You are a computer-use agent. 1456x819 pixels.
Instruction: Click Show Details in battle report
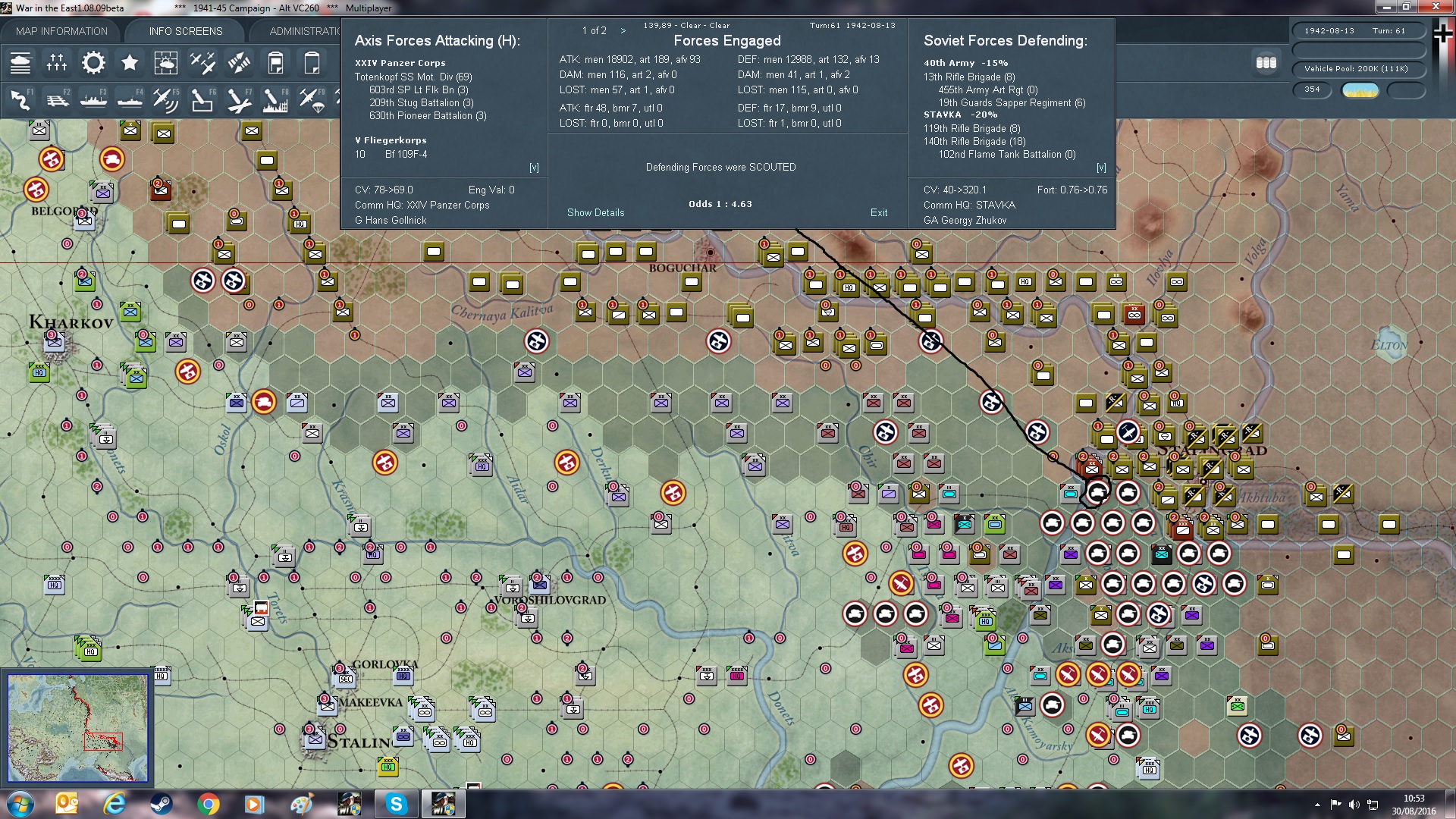pos(595,213)
